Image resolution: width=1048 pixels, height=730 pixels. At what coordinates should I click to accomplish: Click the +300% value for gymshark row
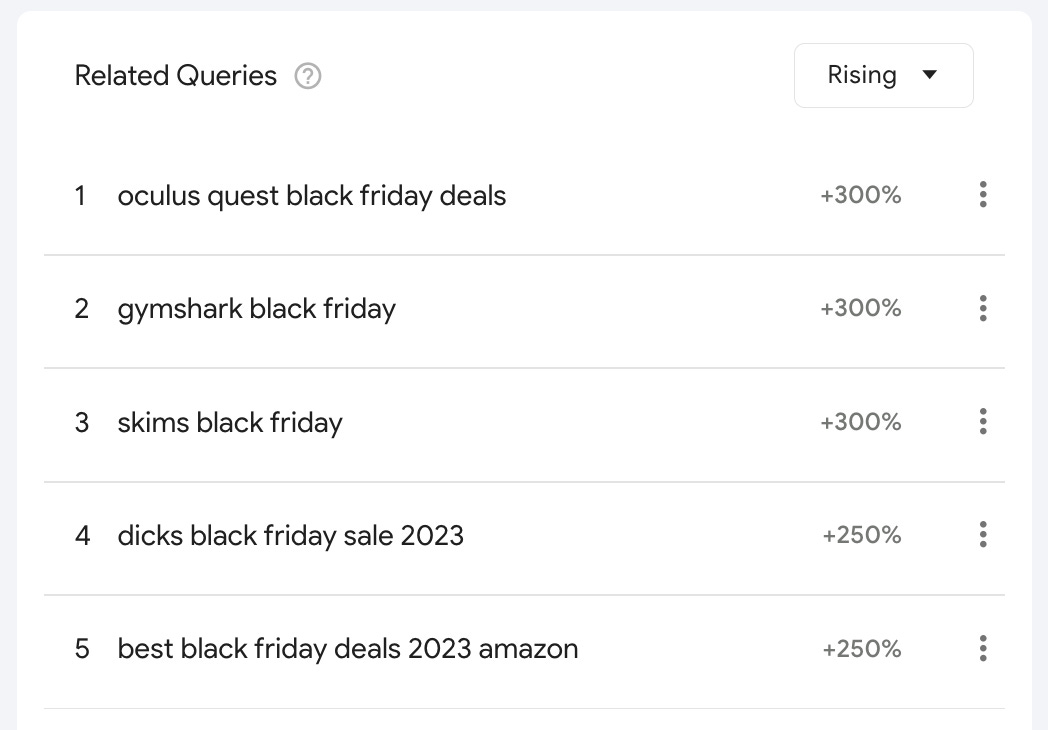(861, 309)
